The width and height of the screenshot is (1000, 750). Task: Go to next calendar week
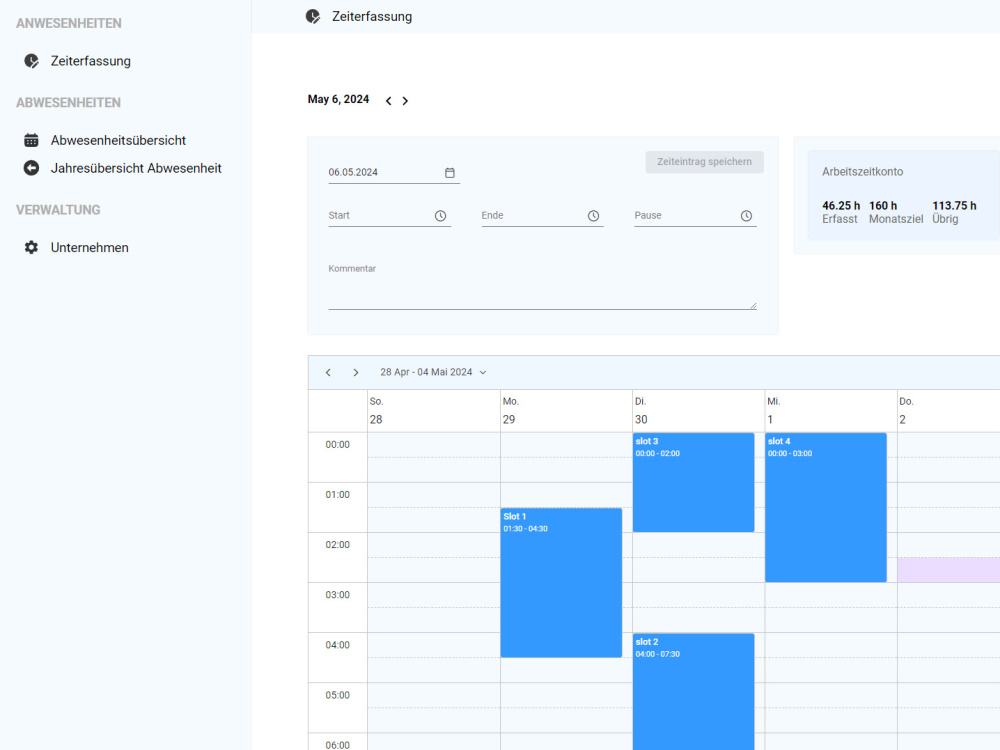tap(356, 372)
